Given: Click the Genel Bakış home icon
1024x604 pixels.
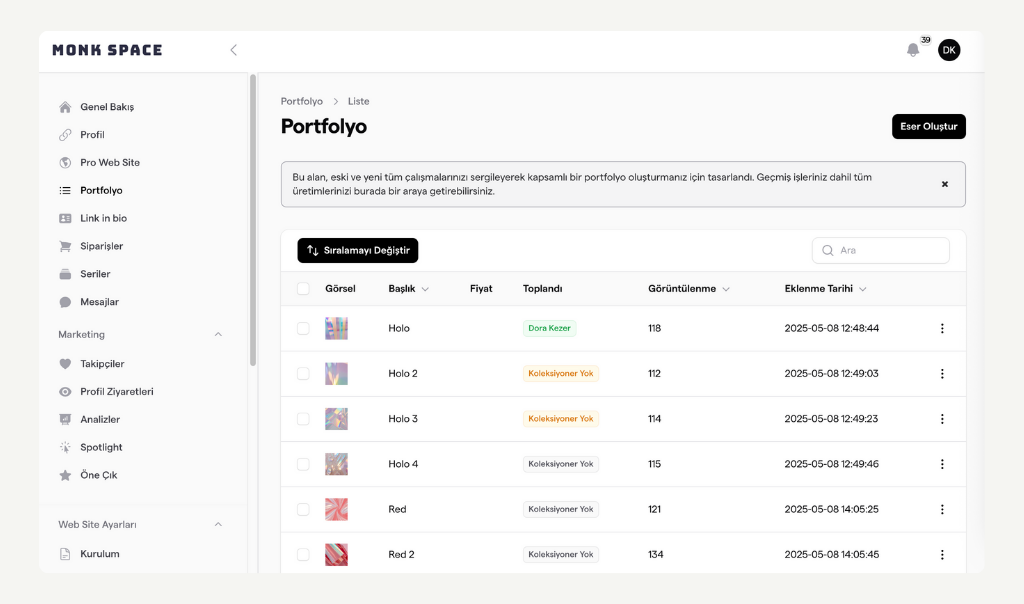Looking at the screenshot, I should pyautogui.click(x=65, y=107).
